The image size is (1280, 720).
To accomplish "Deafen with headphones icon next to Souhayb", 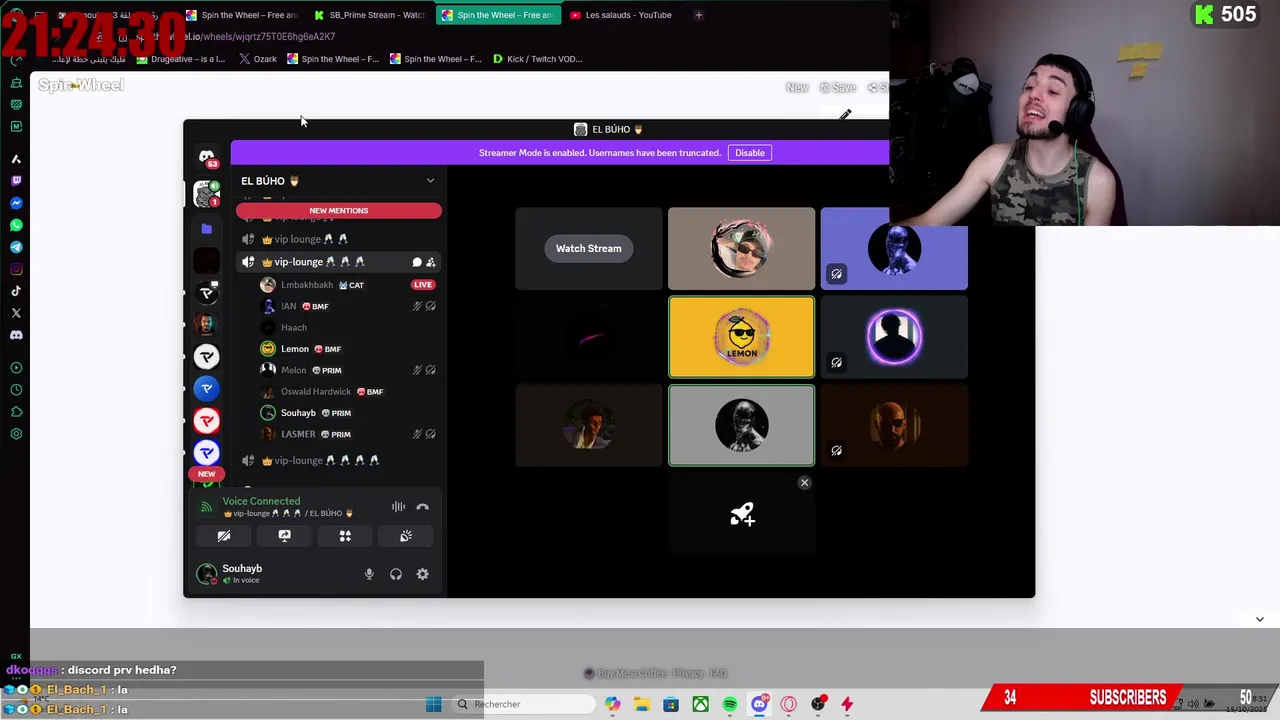I will click(396, 574).
